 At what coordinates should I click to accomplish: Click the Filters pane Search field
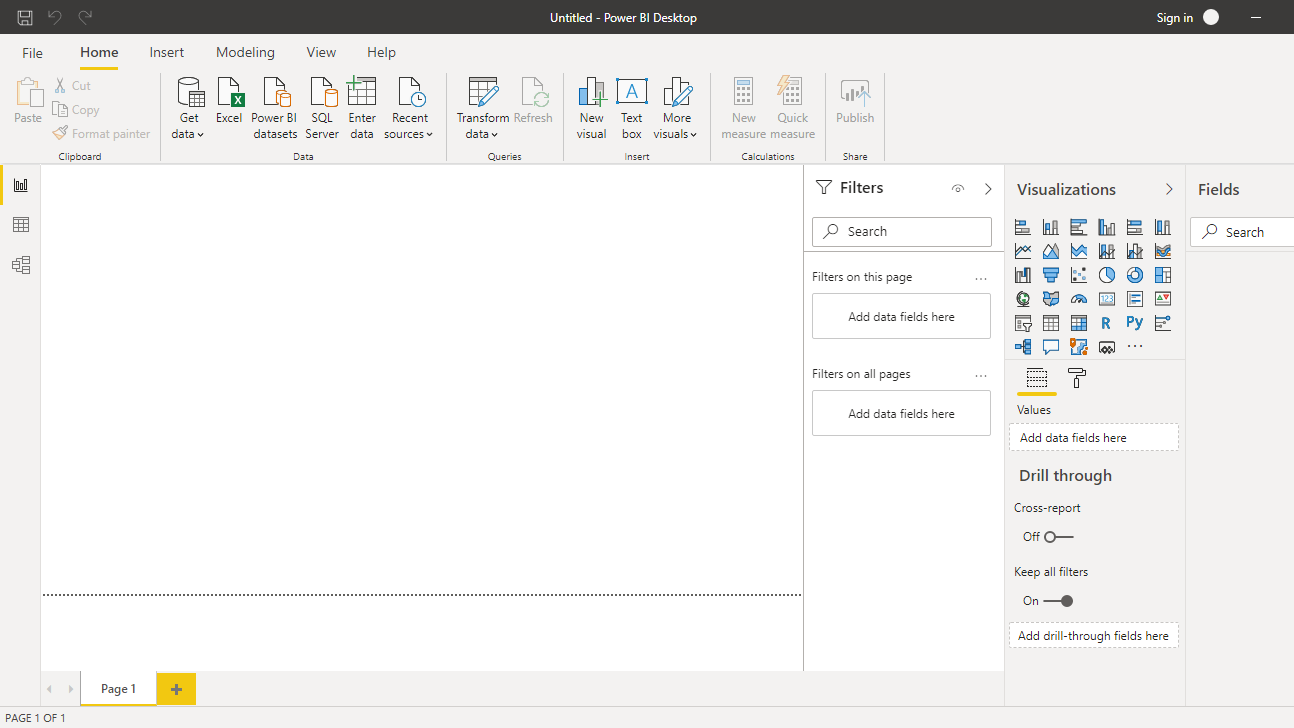[x=902, y=231]
